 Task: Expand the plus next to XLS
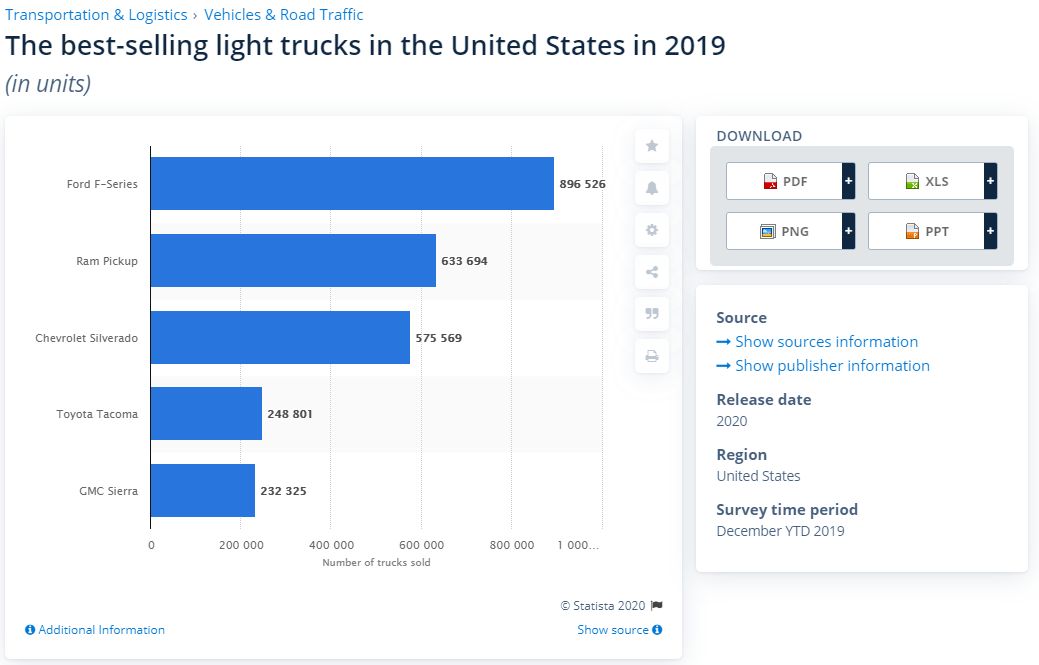tap(991, 182)
